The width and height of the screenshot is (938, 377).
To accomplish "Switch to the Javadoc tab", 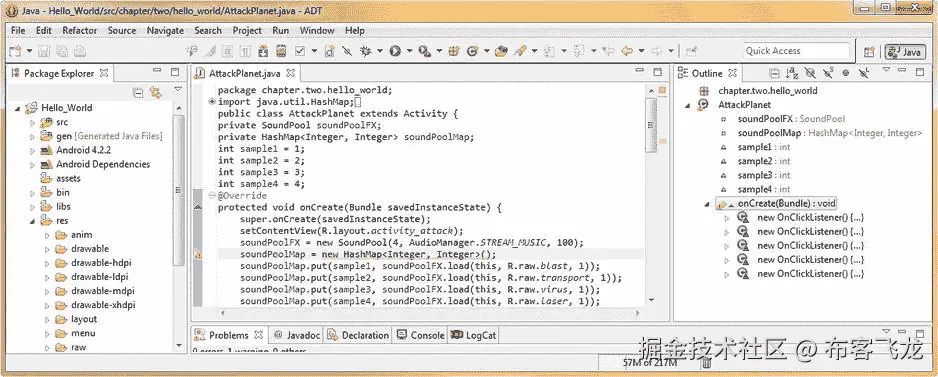I will point(297,335).
